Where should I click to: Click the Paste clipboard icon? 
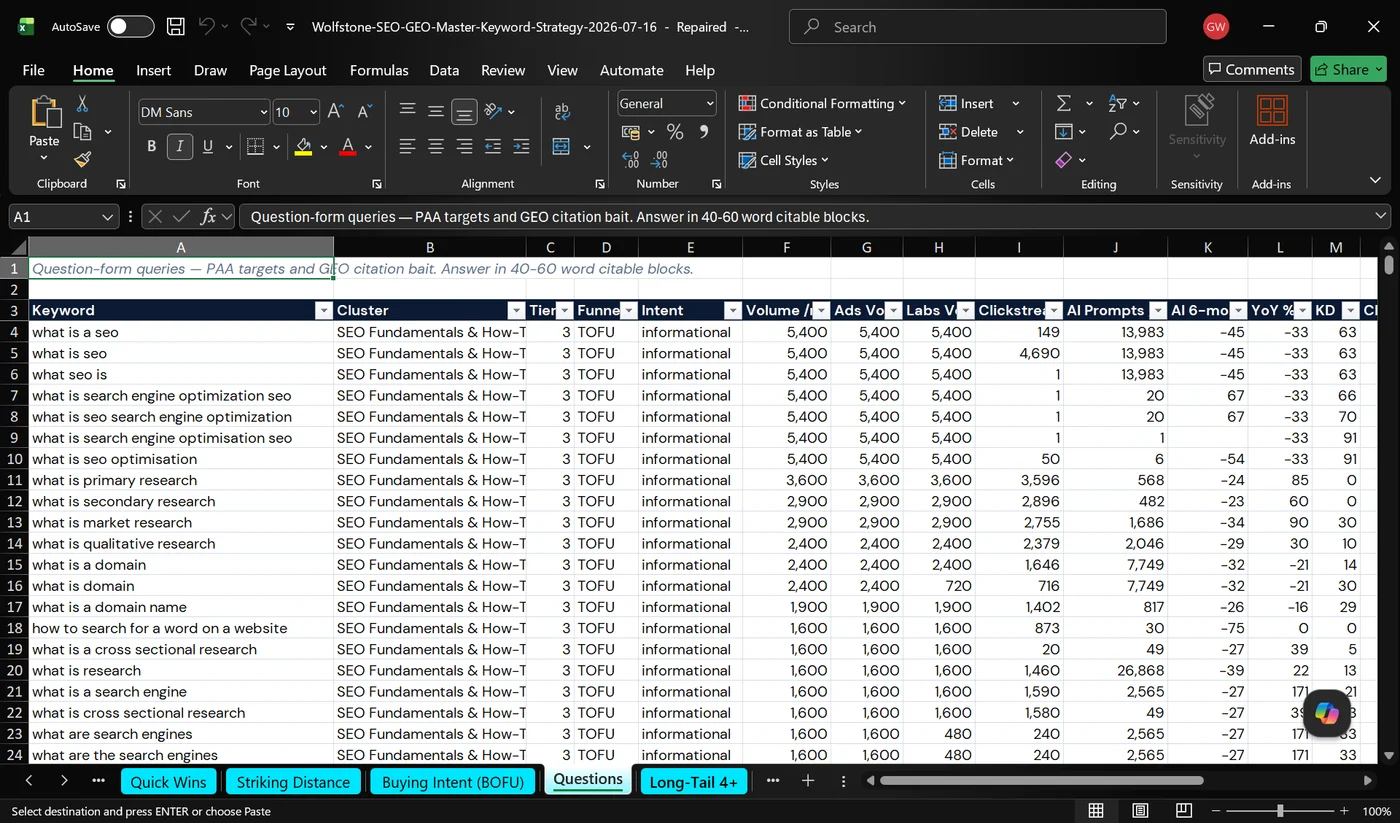pos(45,113)
